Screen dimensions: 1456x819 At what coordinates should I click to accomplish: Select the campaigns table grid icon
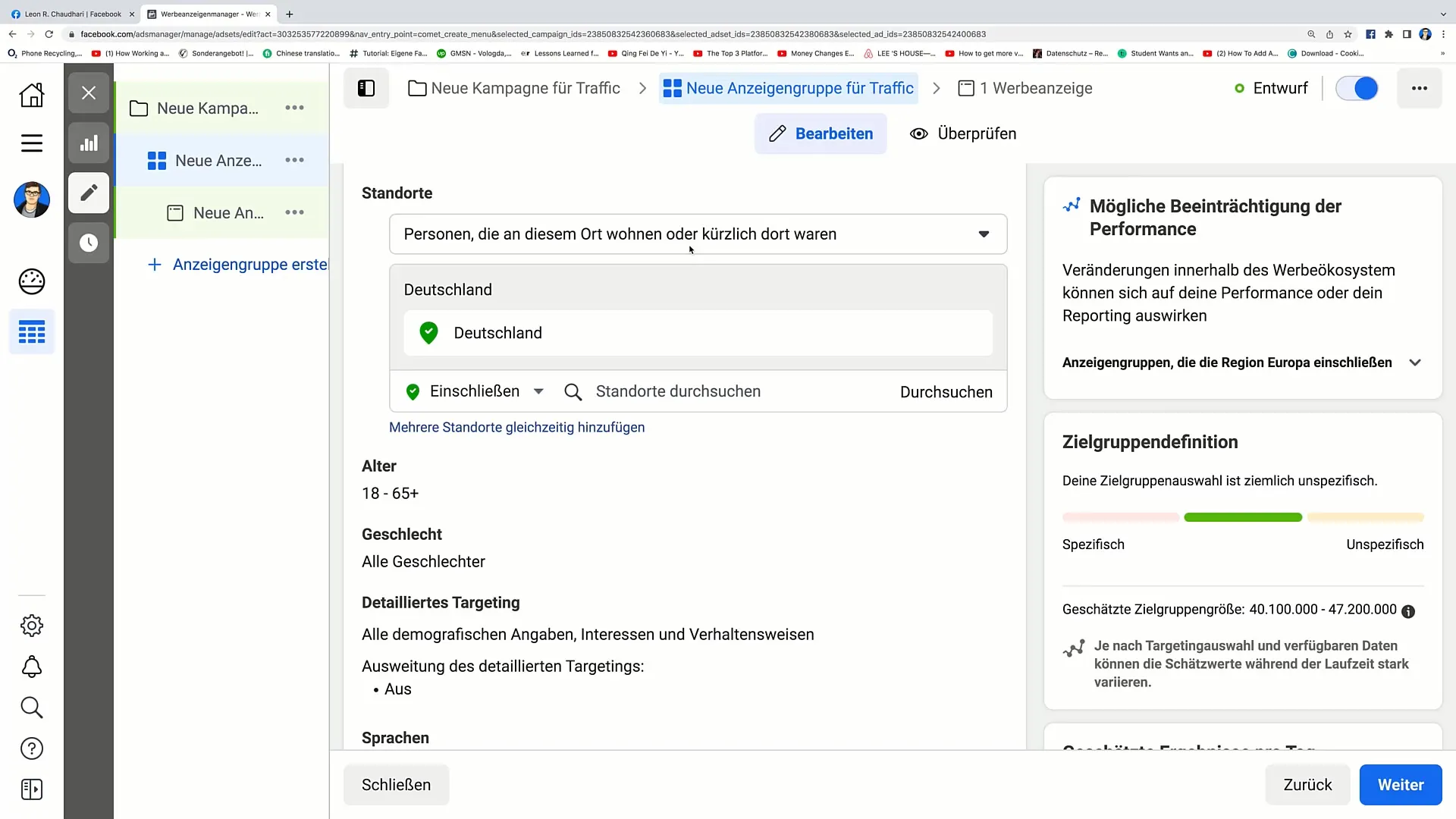[x=32, y=332]
